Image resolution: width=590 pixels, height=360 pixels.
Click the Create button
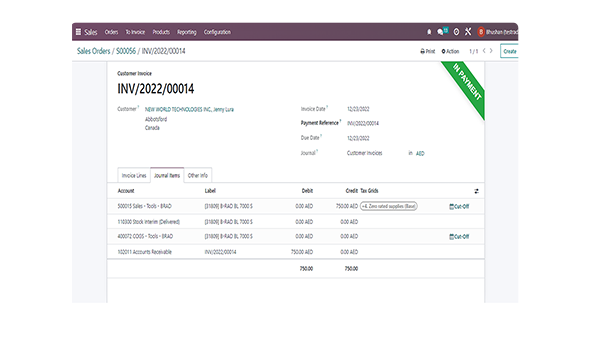(x=509, y=51)
